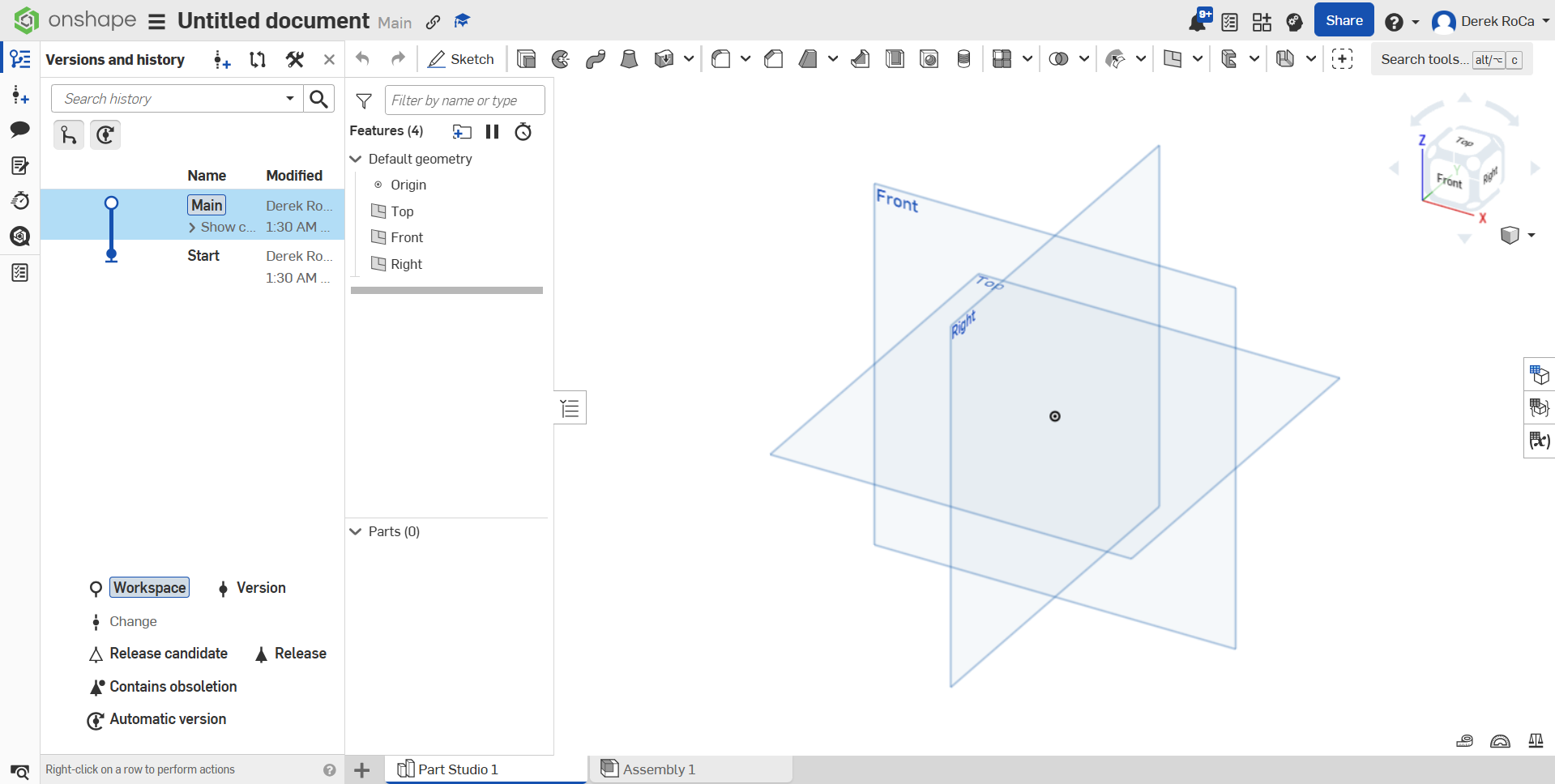Screen dimensions: 1555x784
Task: Toggle automatic versions display button
Action: click(x=105, y=134)
